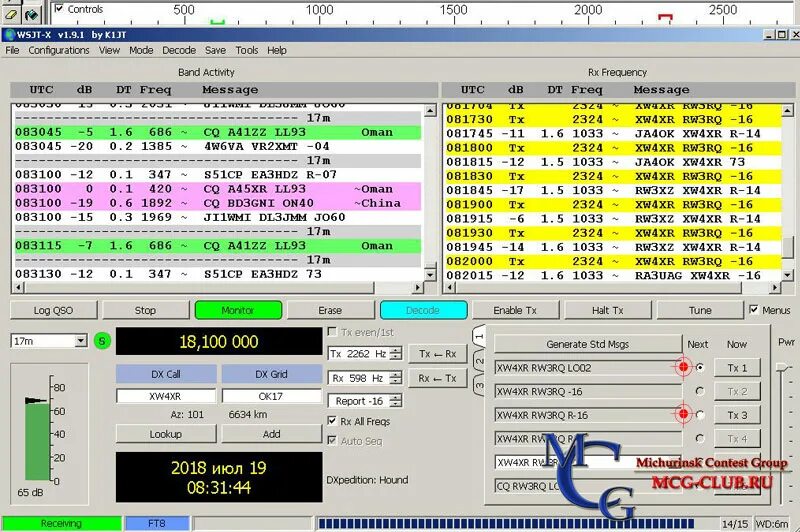The height and width of the screenshot is (532, 800).
Task: Click the Lookup button
Action: pyautogui.click(x=166, y=434)
